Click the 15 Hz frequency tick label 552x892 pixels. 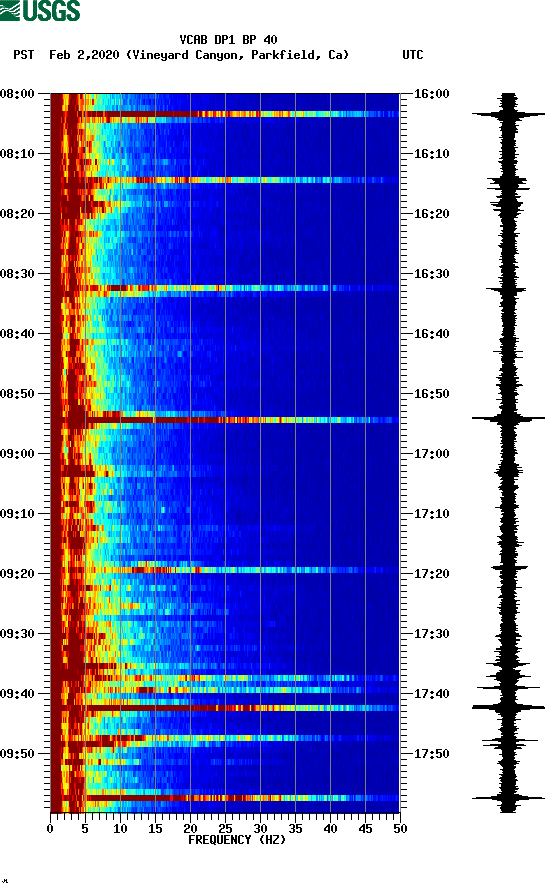point(155,829)
